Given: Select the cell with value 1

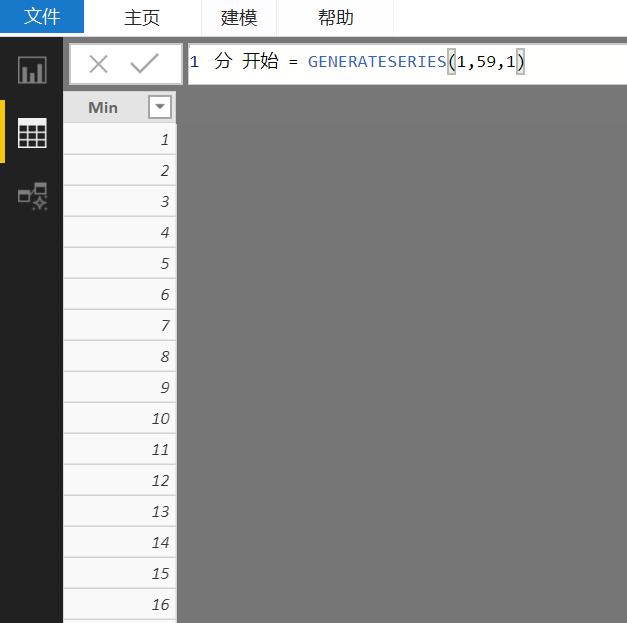Looking at the screenshot, I should click(120, 139).
